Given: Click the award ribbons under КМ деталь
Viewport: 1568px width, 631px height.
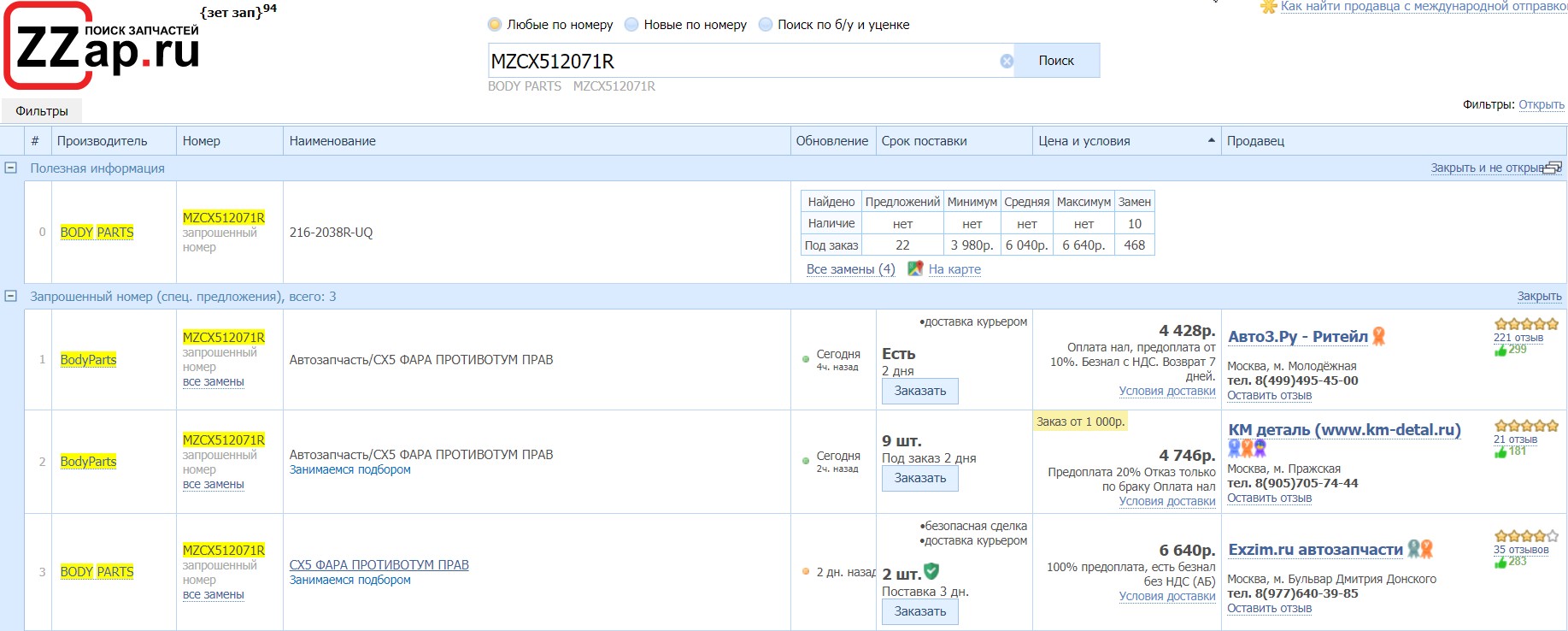Looking at the screenshot, I should click(x=1247, y=448).
